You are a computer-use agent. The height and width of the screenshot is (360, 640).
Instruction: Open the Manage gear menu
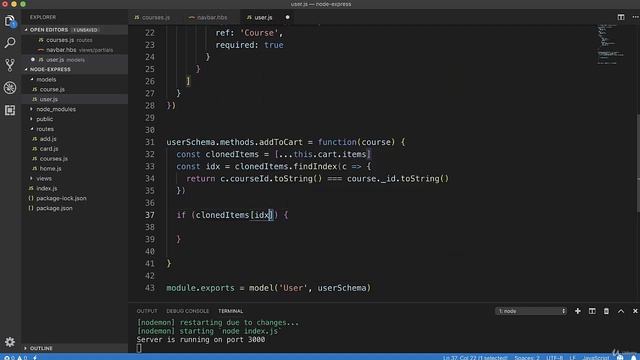(x=10, y=342)
